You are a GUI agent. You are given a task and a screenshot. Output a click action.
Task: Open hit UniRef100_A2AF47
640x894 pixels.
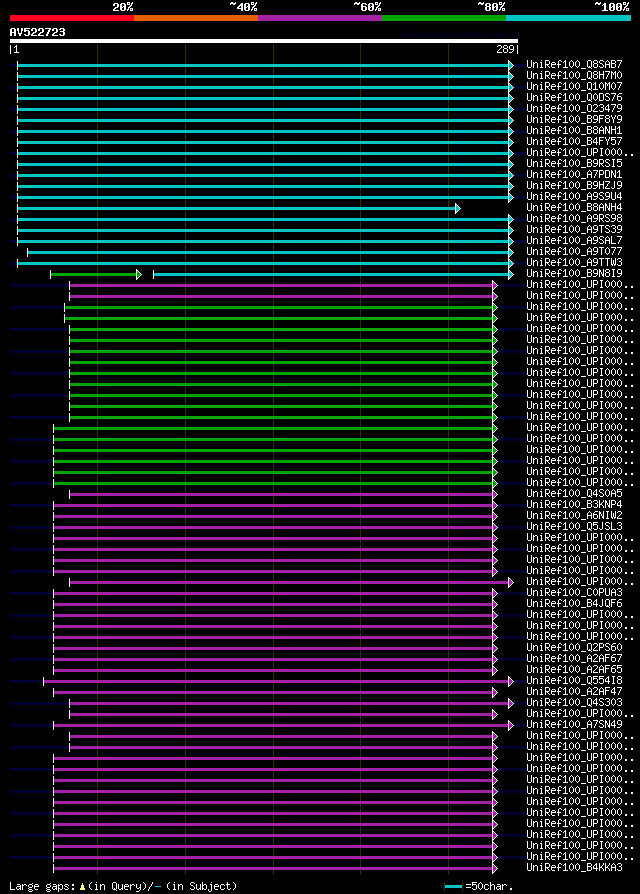574,692
